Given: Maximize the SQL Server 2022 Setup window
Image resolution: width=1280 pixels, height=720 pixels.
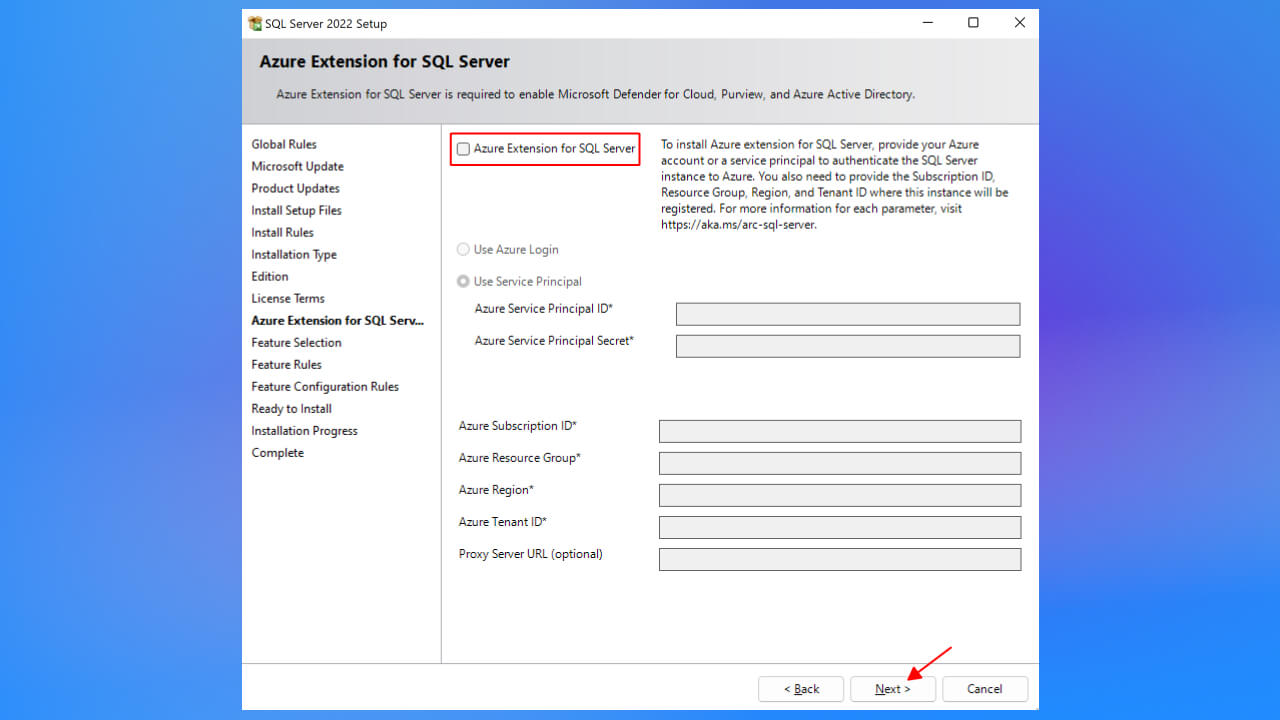Looking at the screenshot, I should tap(973, 23).
